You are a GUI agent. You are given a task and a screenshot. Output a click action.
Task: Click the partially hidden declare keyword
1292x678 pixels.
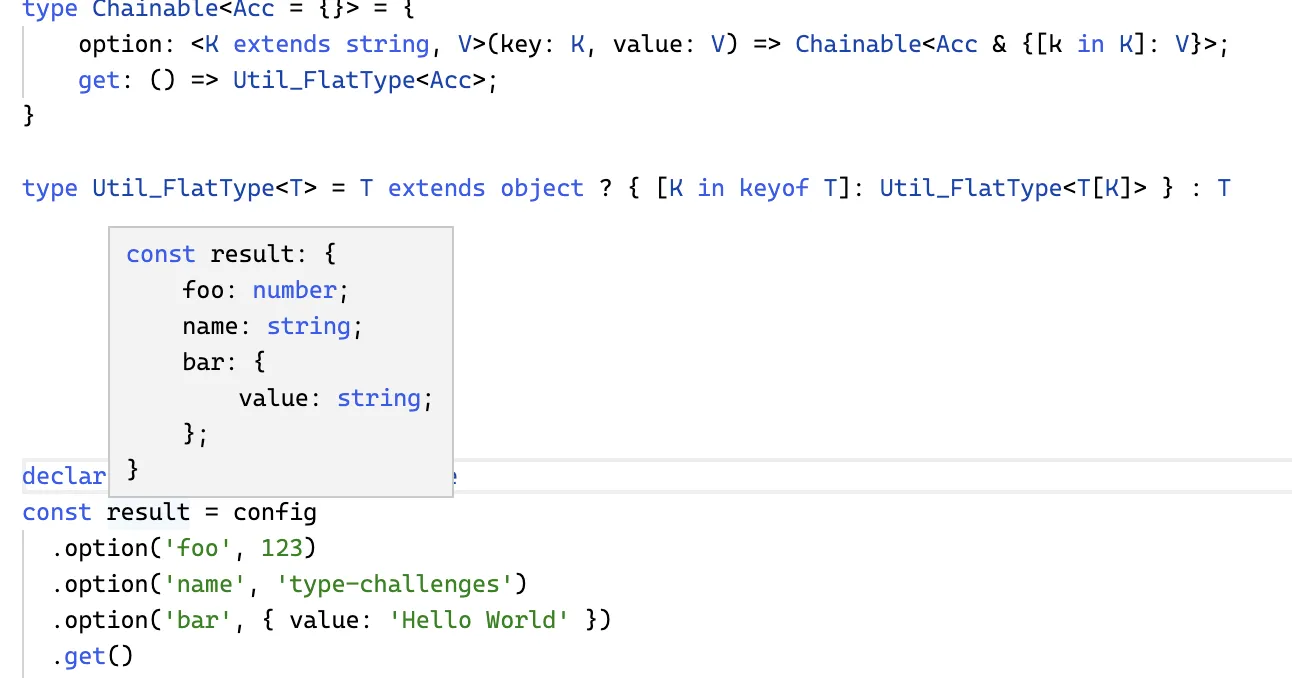coord(64,476)
